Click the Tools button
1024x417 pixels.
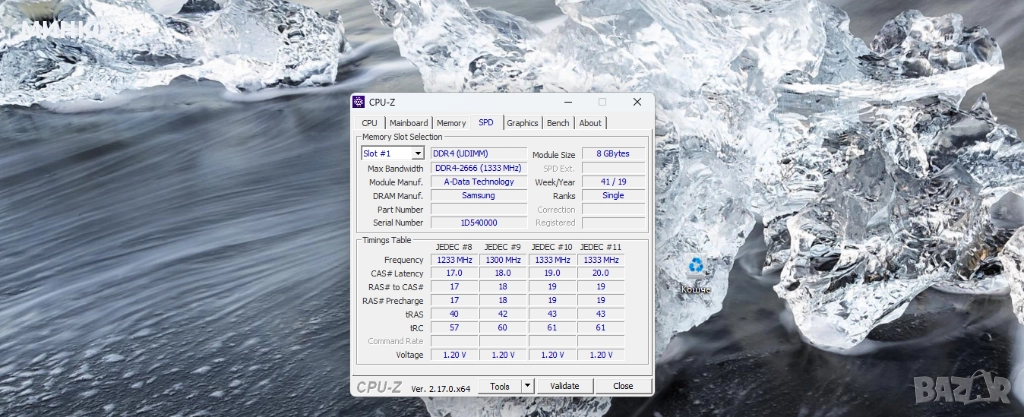click(x=500, y=385)
